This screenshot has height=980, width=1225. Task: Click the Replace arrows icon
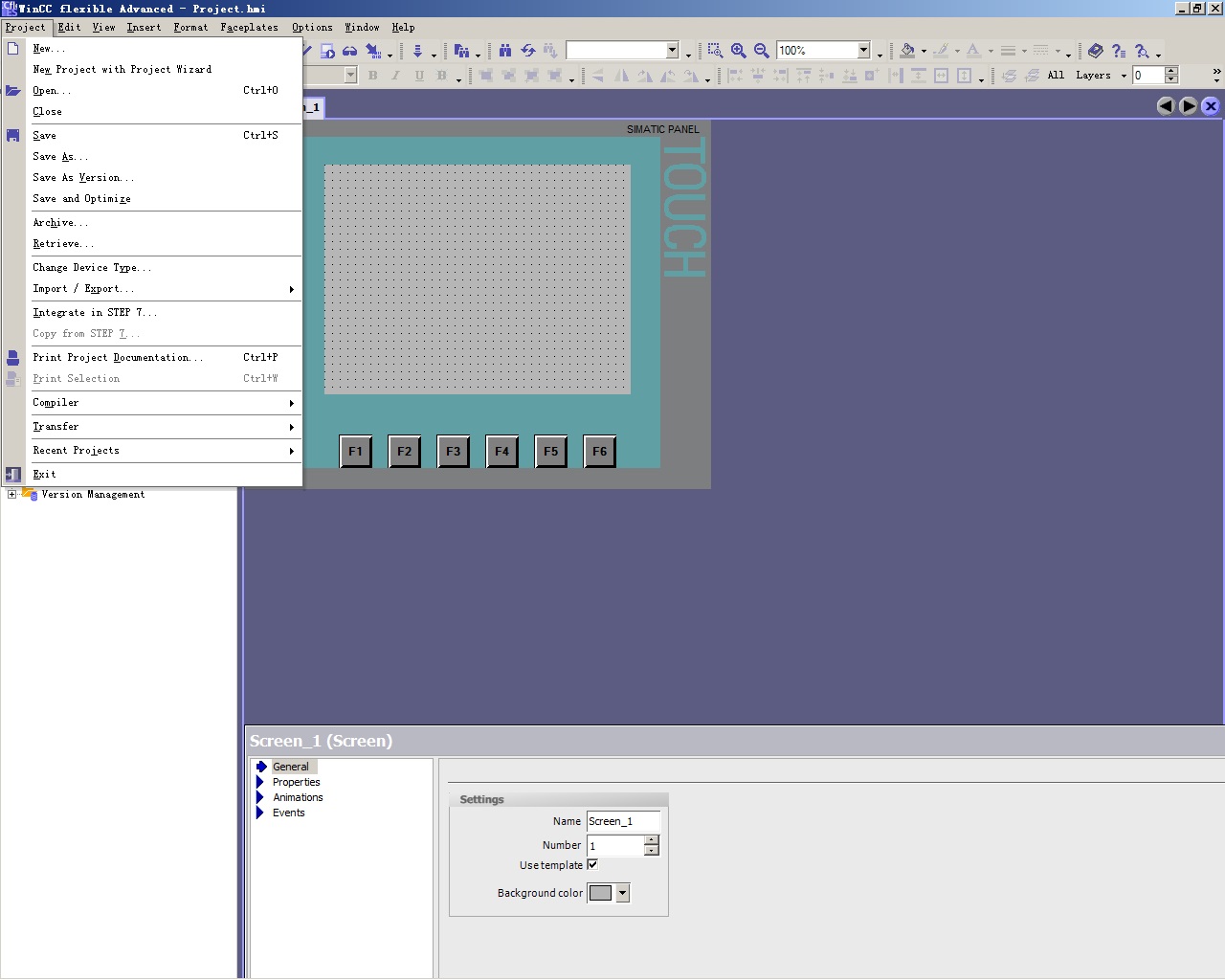click(528, 51)
